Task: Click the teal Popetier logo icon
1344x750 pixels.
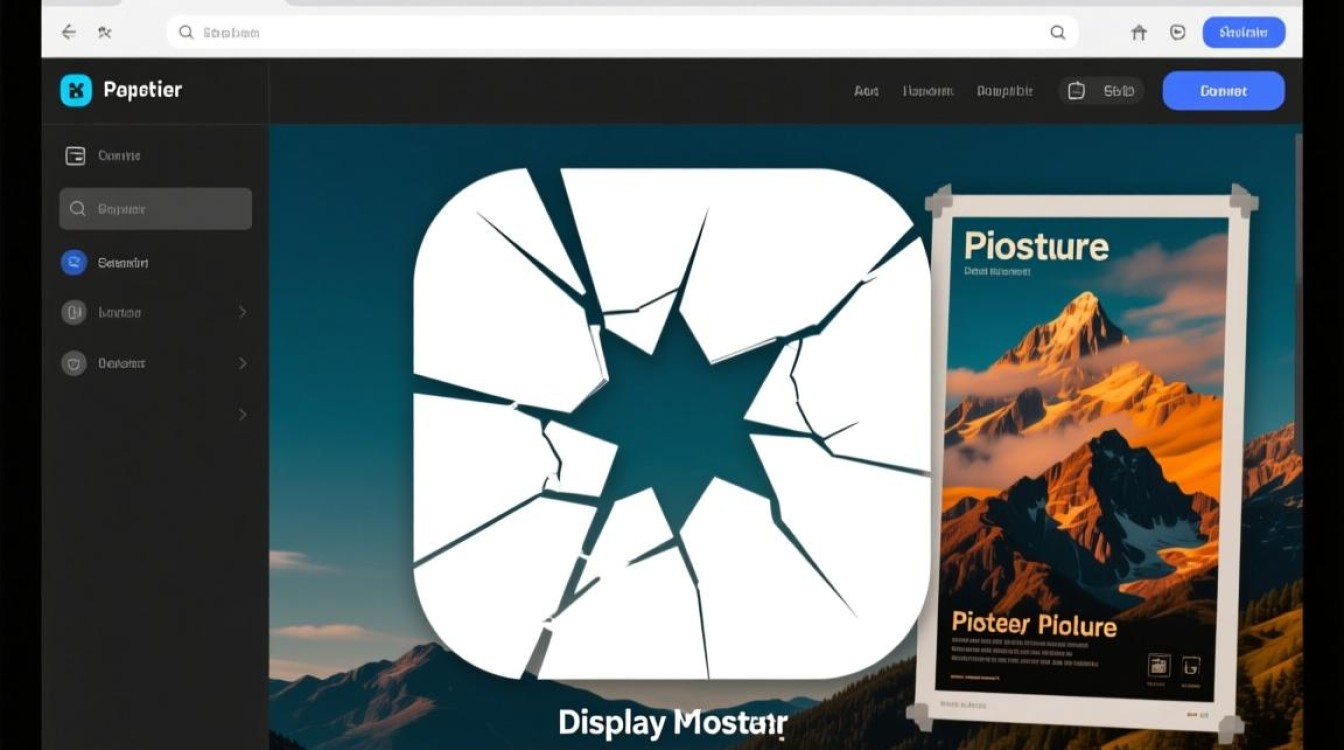Action: 76,90
